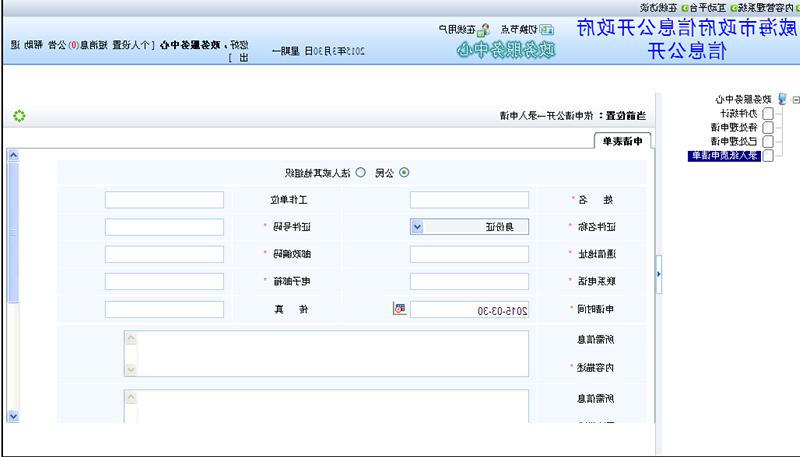
Task: Open the 帮助 link
Action: (34, 45)
